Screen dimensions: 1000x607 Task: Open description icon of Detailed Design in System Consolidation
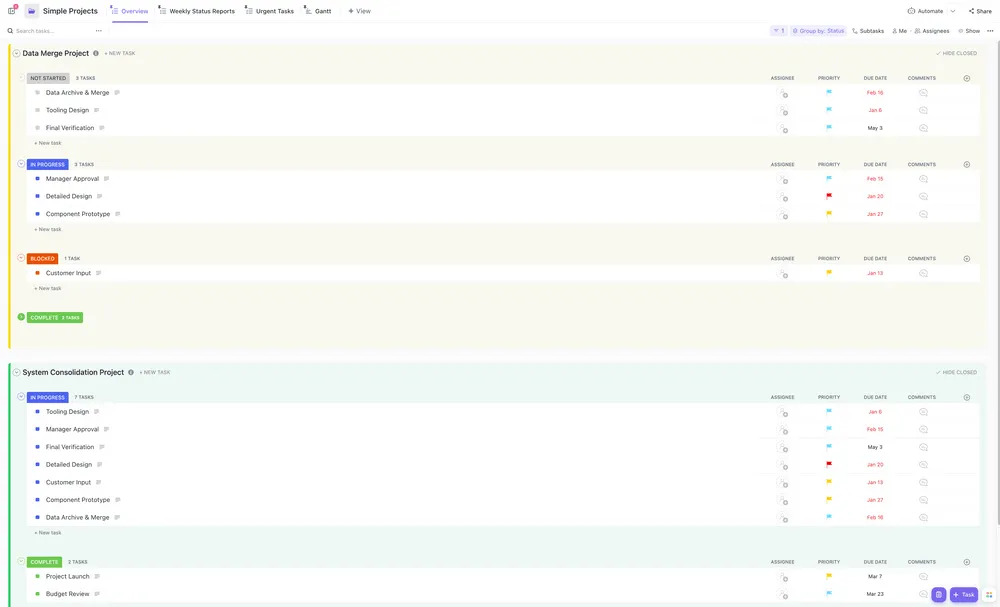[x=99, y=465]
